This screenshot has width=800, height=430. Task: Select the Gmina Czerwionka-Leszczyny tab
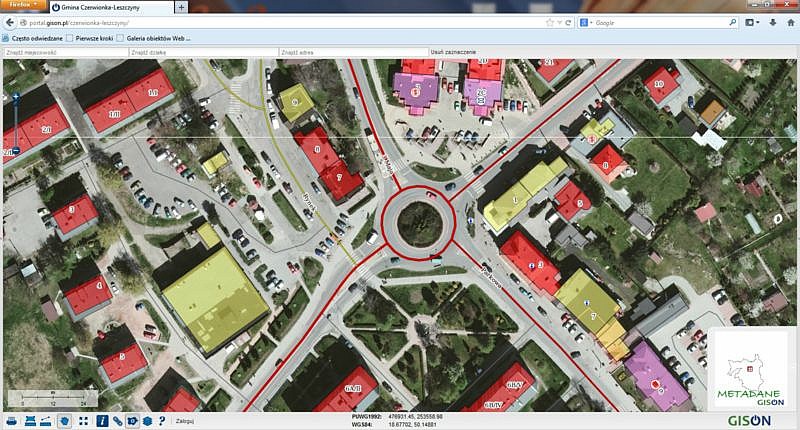(110, 7)
